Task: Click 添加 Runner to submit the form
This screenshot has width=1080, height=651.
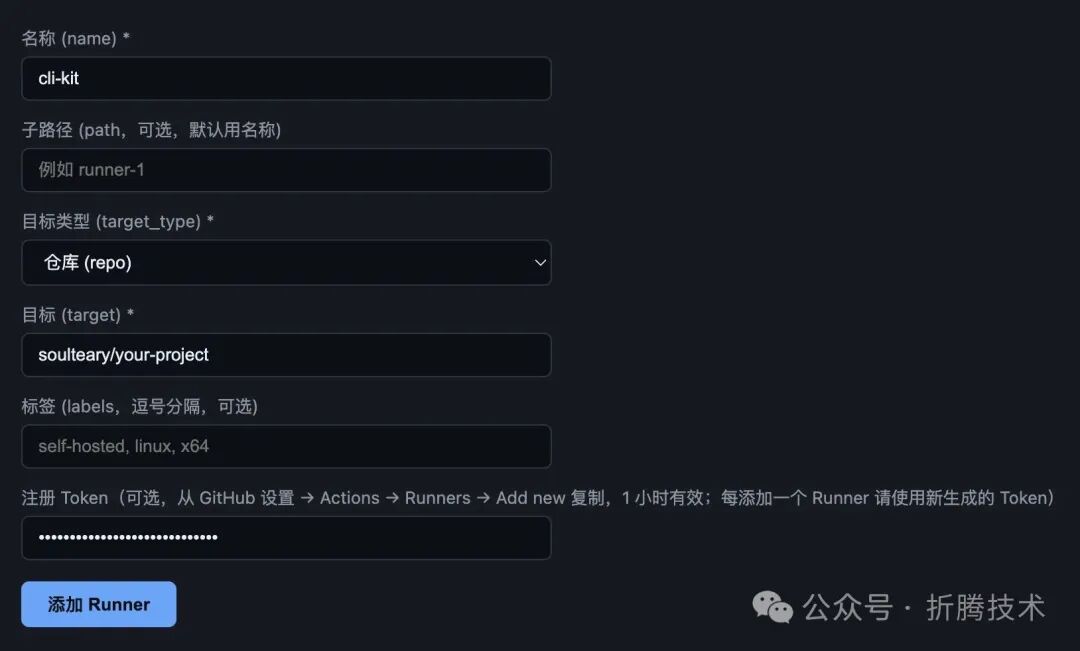Action: coord(98,604)
